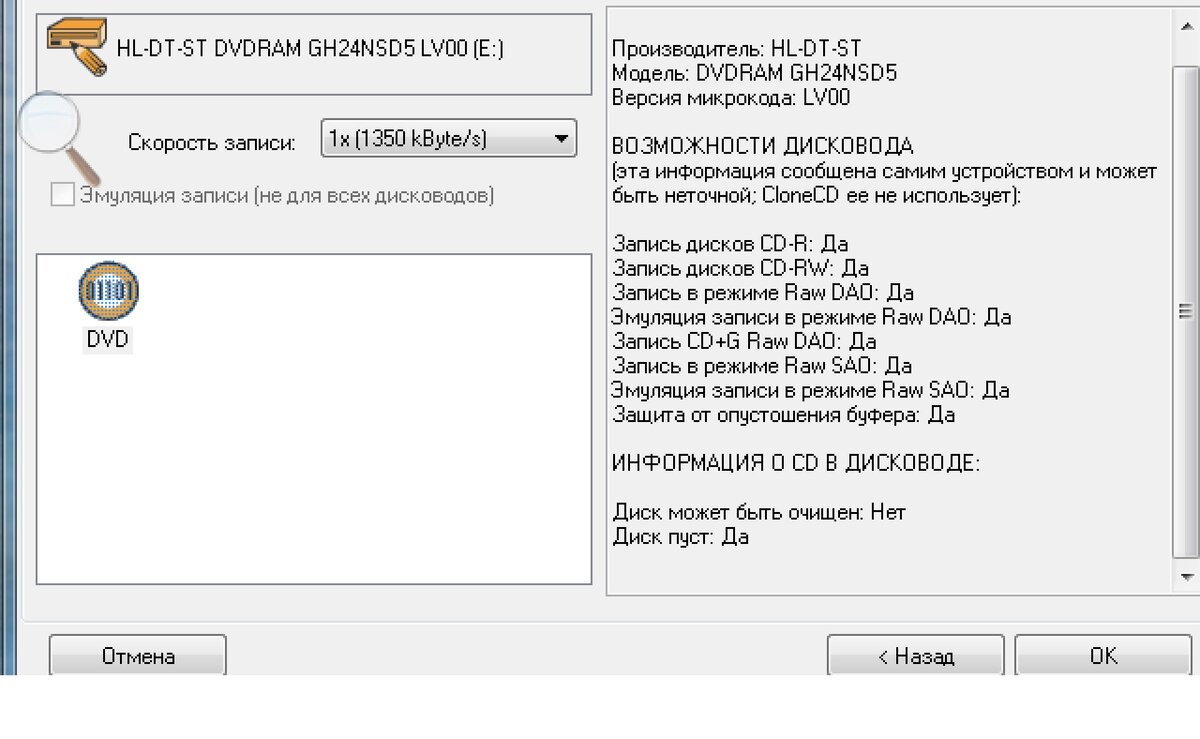Click the ВОЗМОЖНОСТИ ДИСКОВОДА heading
The width and height of the screenshot is (1200, 739).
(763, 146)
